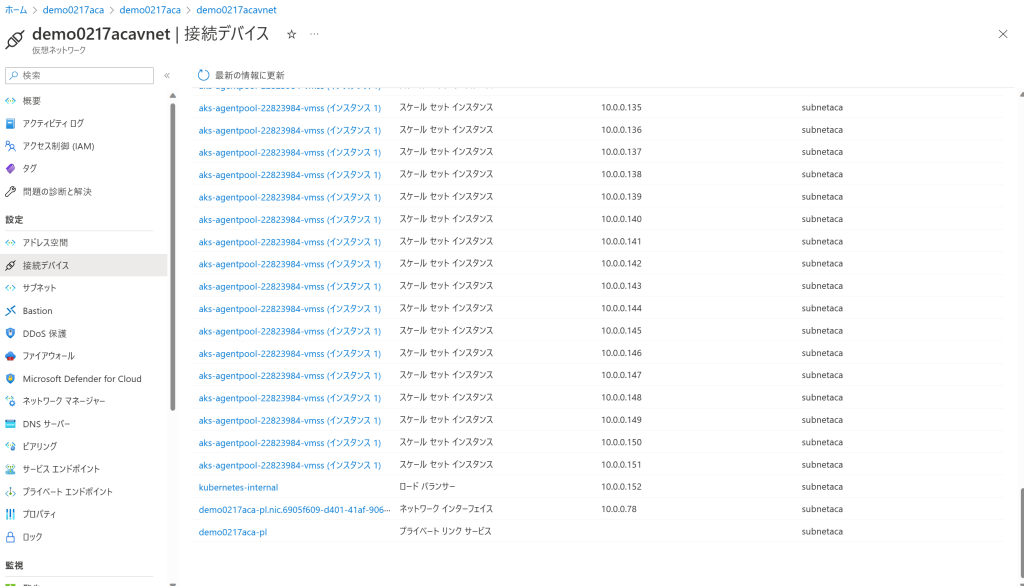Click subnetaca cell in kubernetes-internal row

[822, 487]
